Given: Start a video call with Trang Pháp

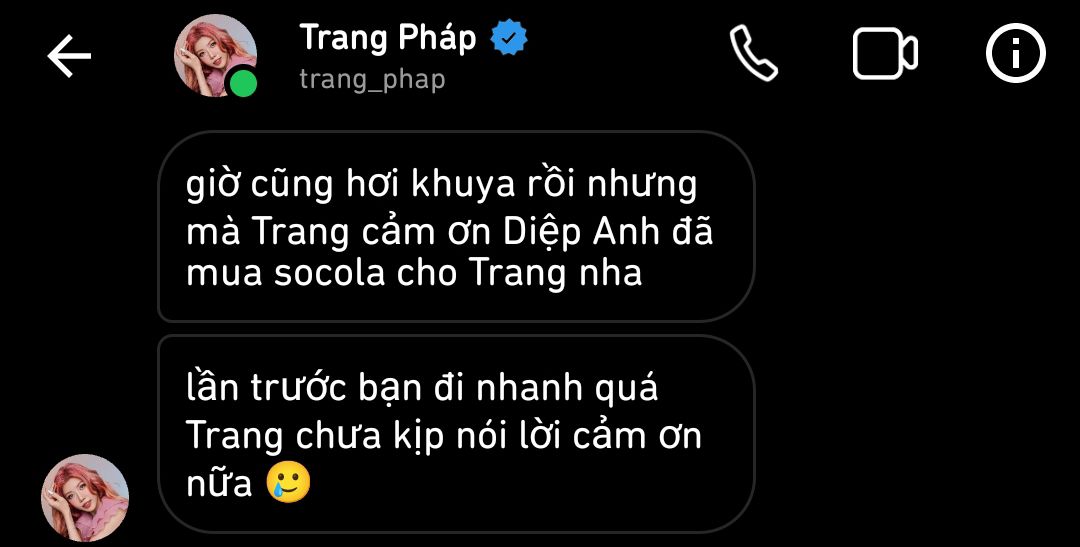Looking at the screenshot, I should (x=885, y=53).
